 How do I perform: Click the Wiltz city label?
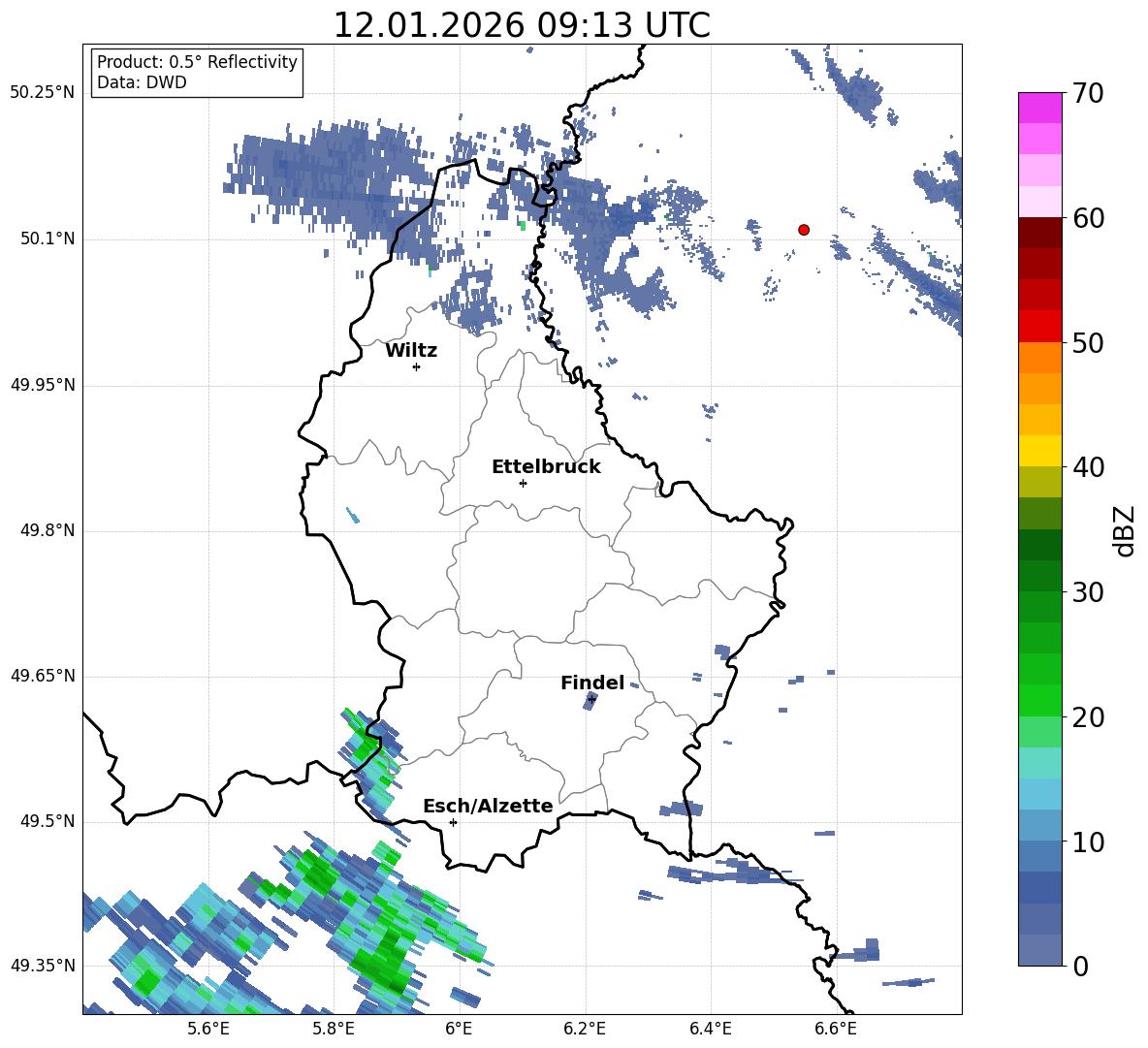(411, 351)
